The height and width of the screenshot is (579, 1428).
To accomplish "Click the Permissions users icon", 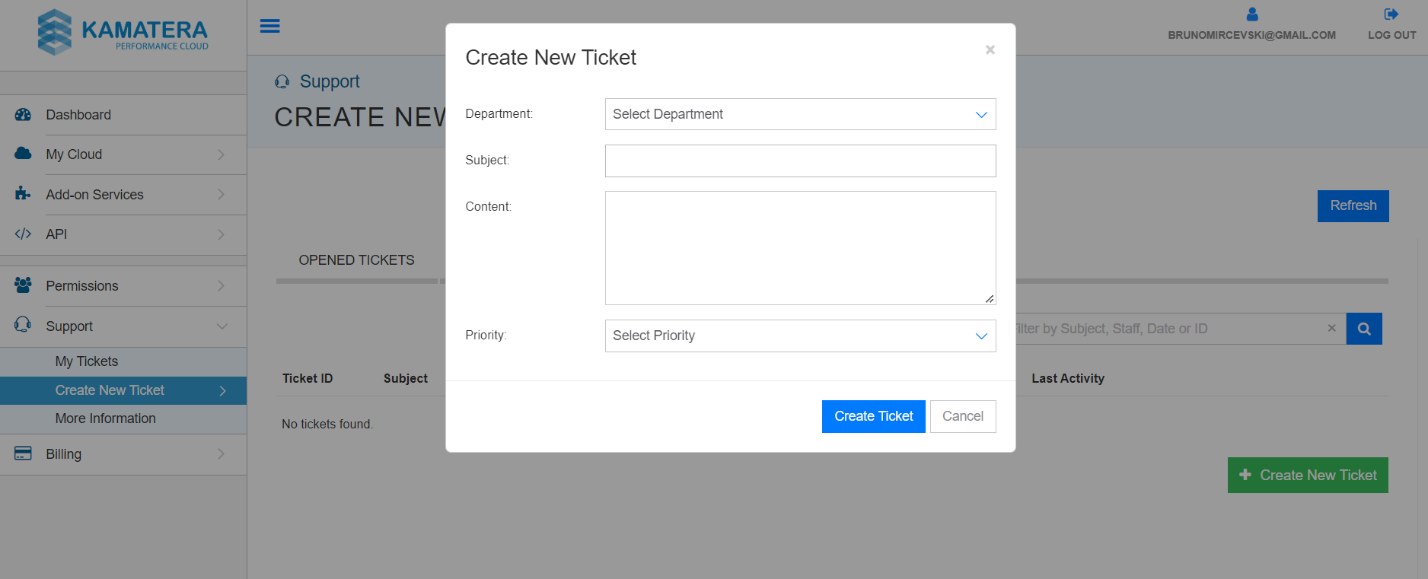I will click(x=23, y=286).
